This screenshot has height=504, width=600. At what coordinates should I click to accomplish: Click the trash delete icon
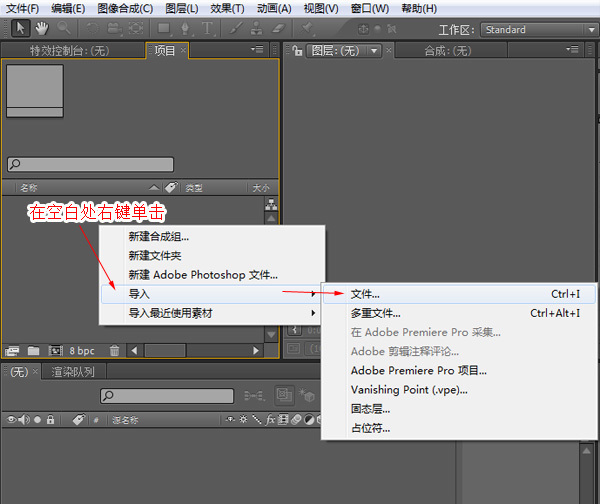114,351
